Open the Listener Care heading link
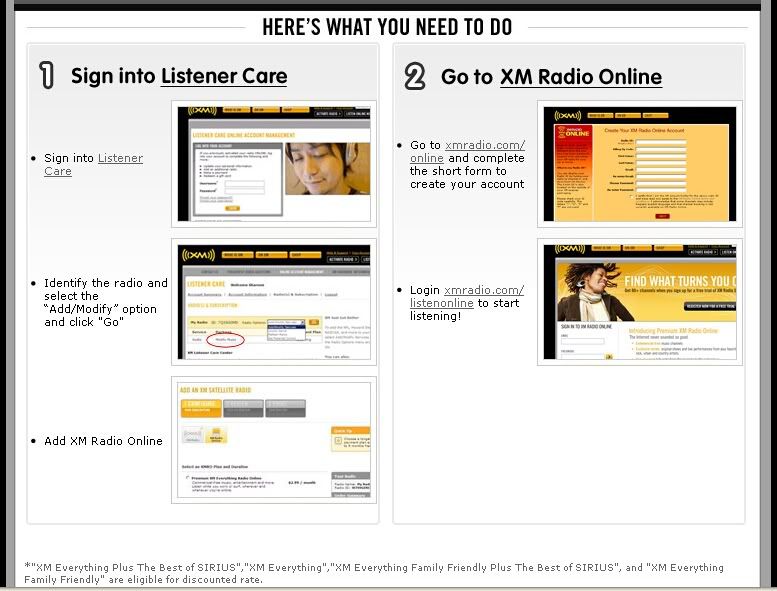This screenshot has height=591, width=777. [224, 76]
